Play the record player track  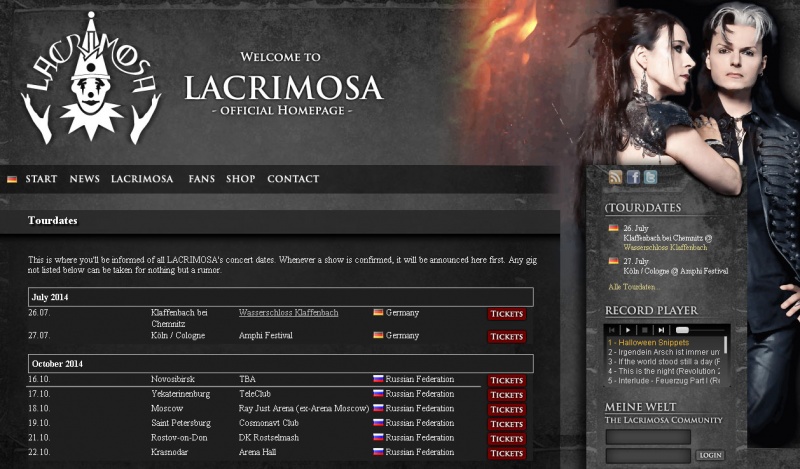tap(628, 330)
